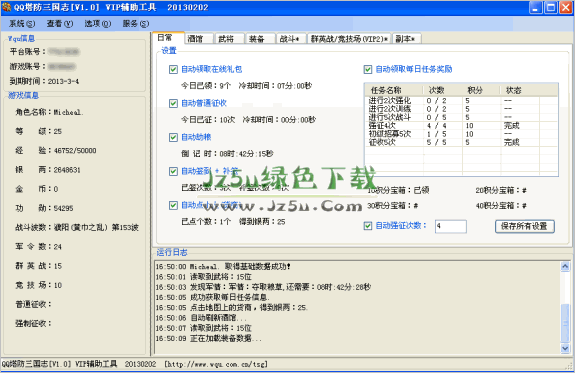Toggle 自动领取每日任务奖励 checkbox
Screen dimensions: 575x373
coord(368,69)
